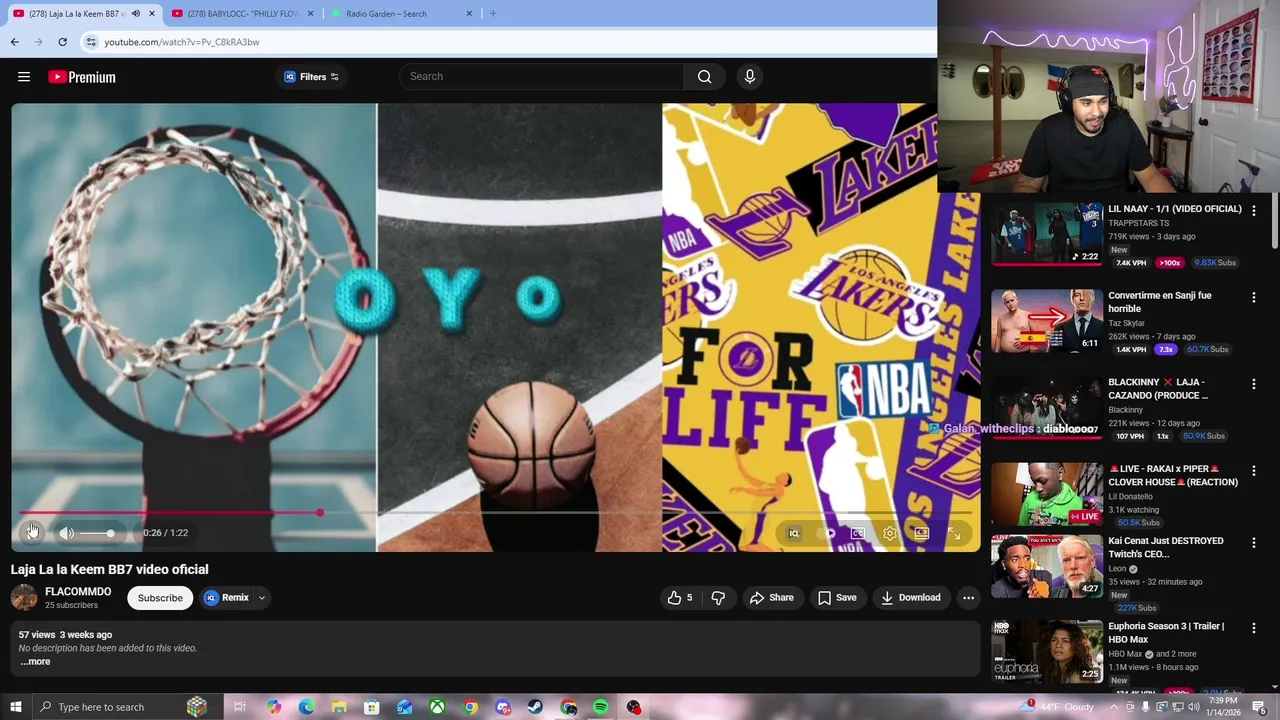Click the 0:26 / 1:22 time display
Image resolution: width=1280 pixels, height=720 pixels.
165,533
